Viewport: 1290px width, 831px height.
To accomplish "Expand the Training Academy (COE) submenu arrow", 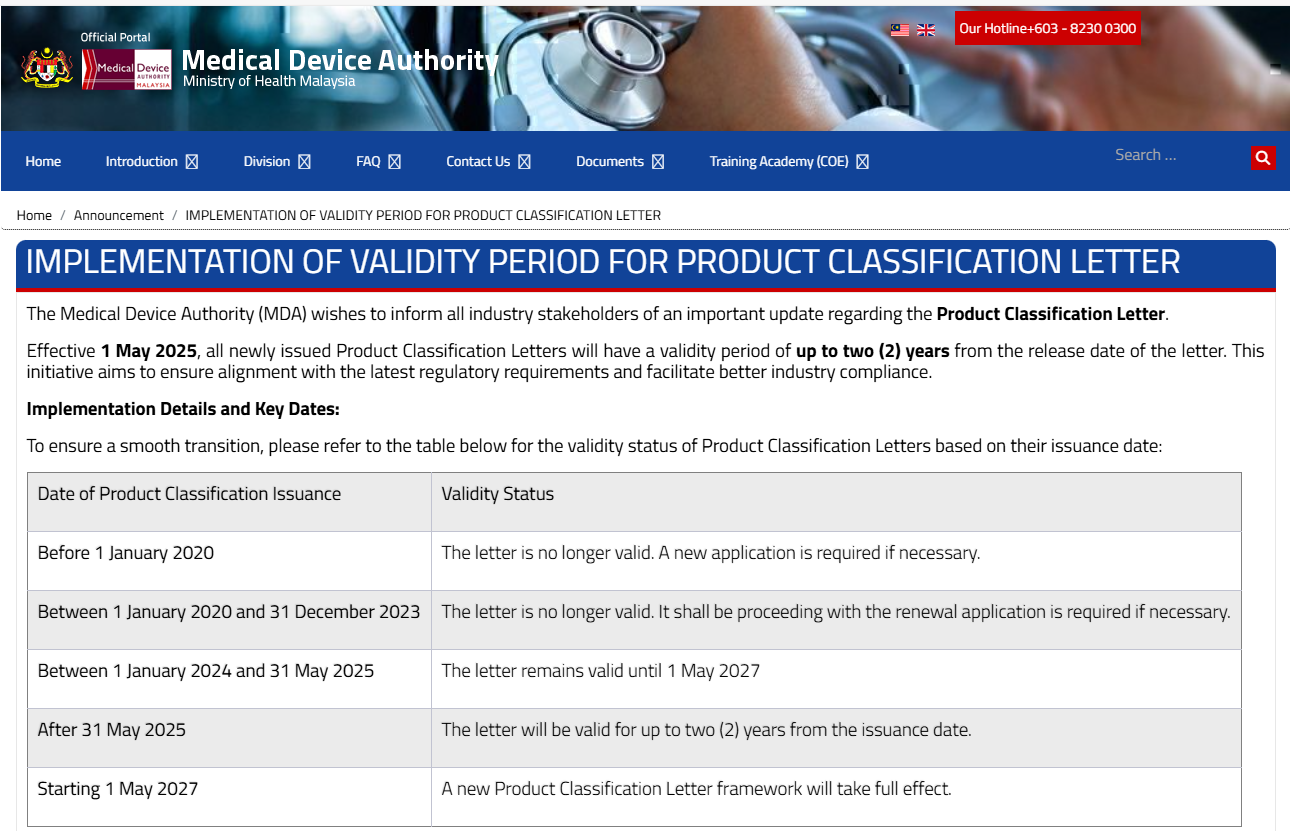I will [863, 162].
